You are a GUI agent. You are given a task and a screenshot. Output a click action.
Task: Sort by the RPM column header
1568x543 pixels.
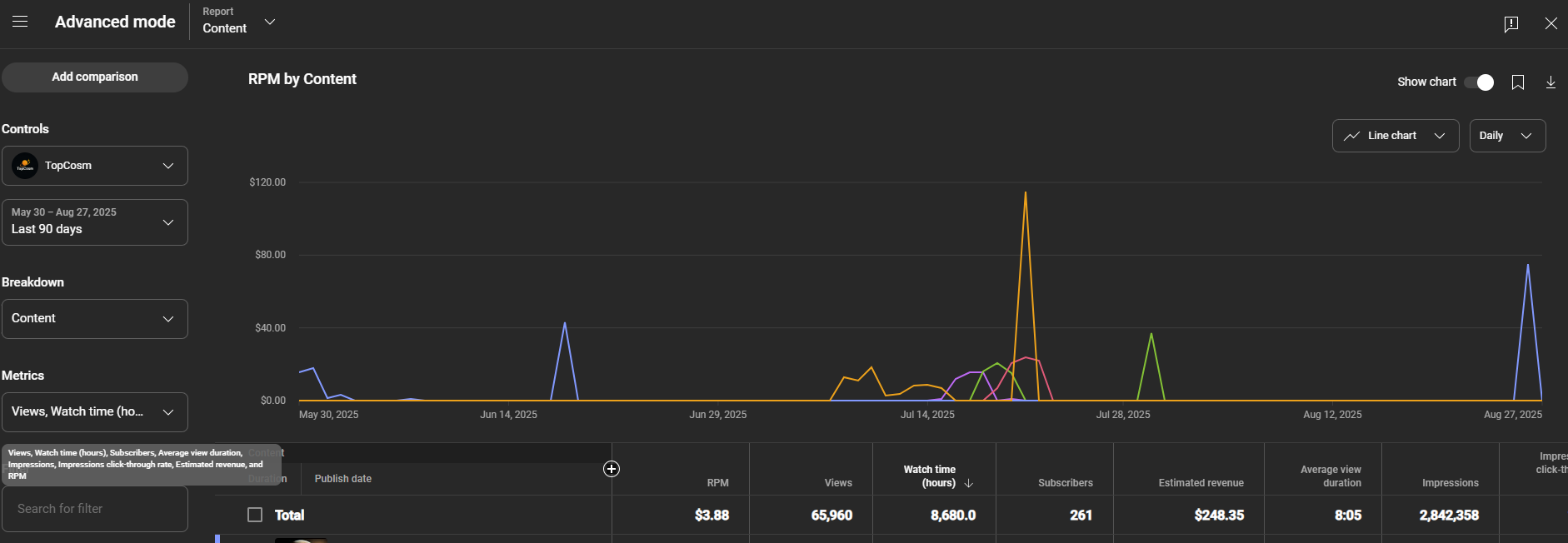click(717, 483)
